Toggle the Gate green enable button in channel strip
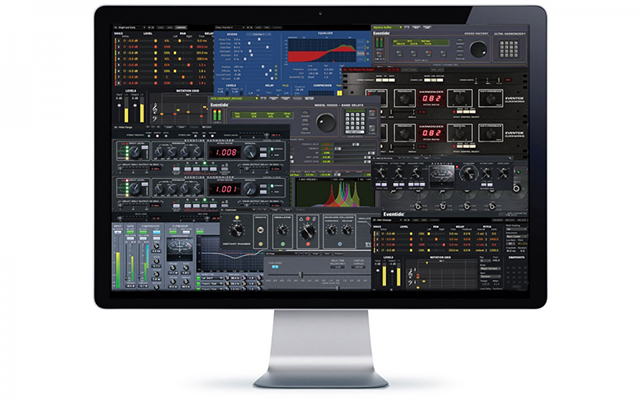 click(x=130, y=232)
